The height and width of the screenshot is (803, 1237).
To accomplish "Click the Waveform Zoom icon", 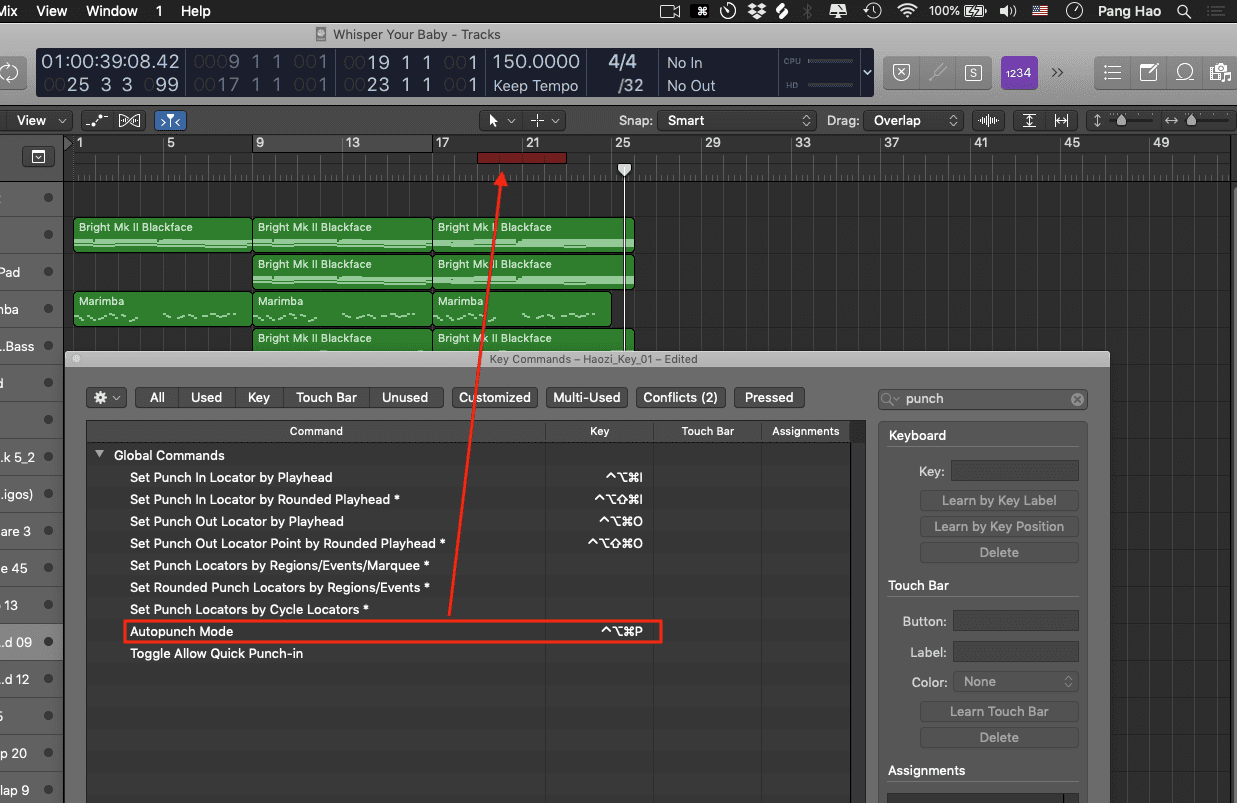I will click(988, 120).
